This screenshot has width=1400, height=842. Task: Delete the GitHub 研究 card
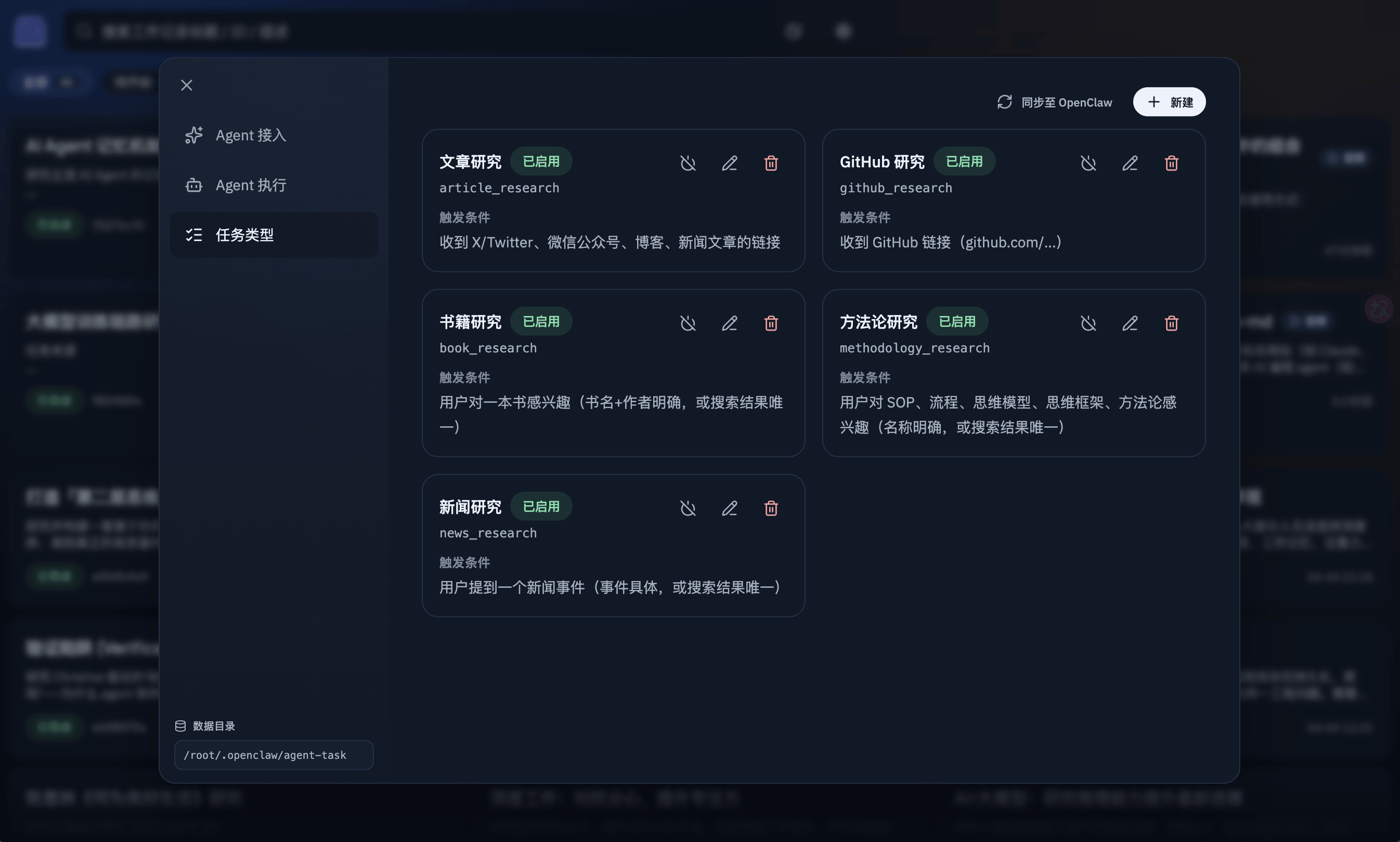tap(1171, 163)
